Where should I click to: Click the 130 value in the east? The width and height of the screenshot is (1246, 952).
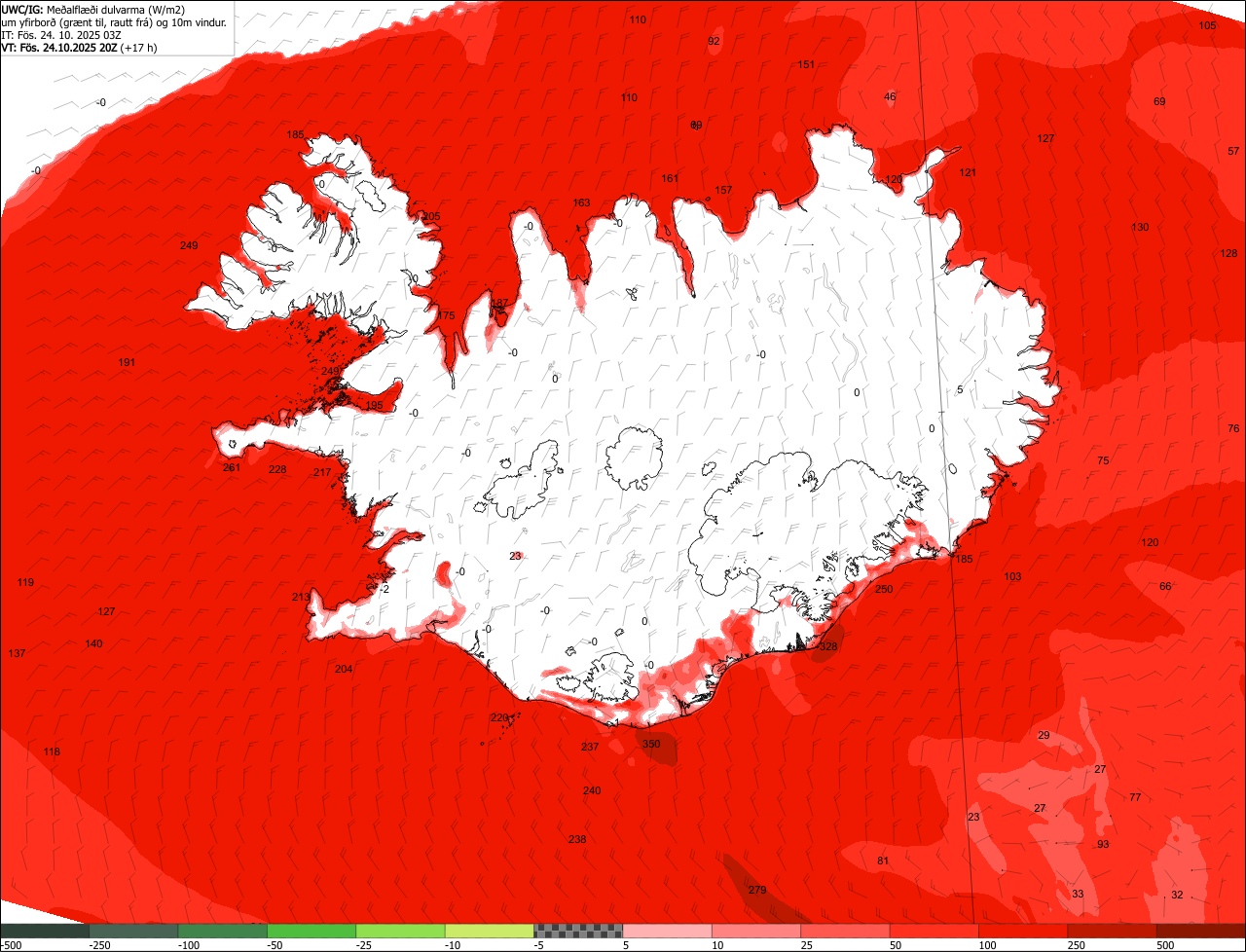1140,227
